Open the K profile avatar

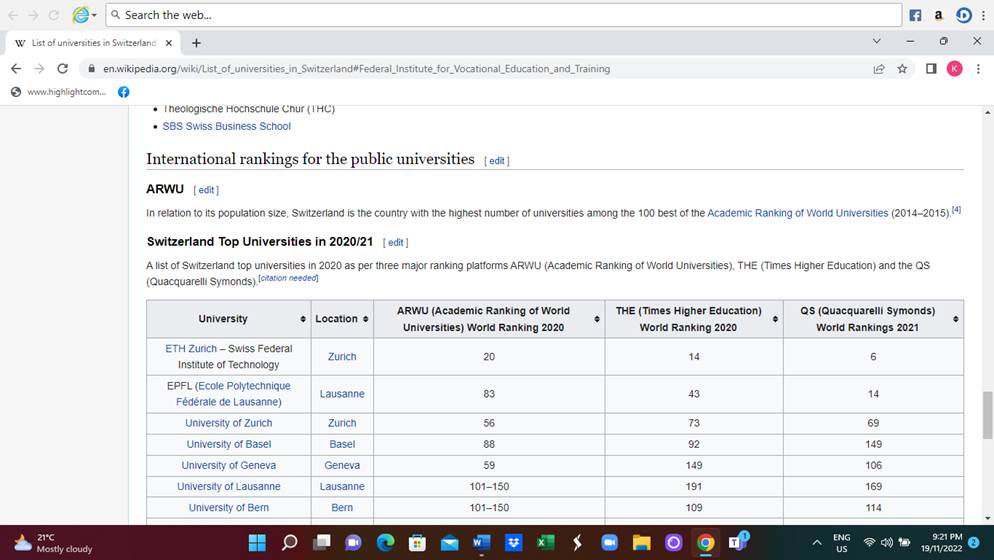(955, 68)
